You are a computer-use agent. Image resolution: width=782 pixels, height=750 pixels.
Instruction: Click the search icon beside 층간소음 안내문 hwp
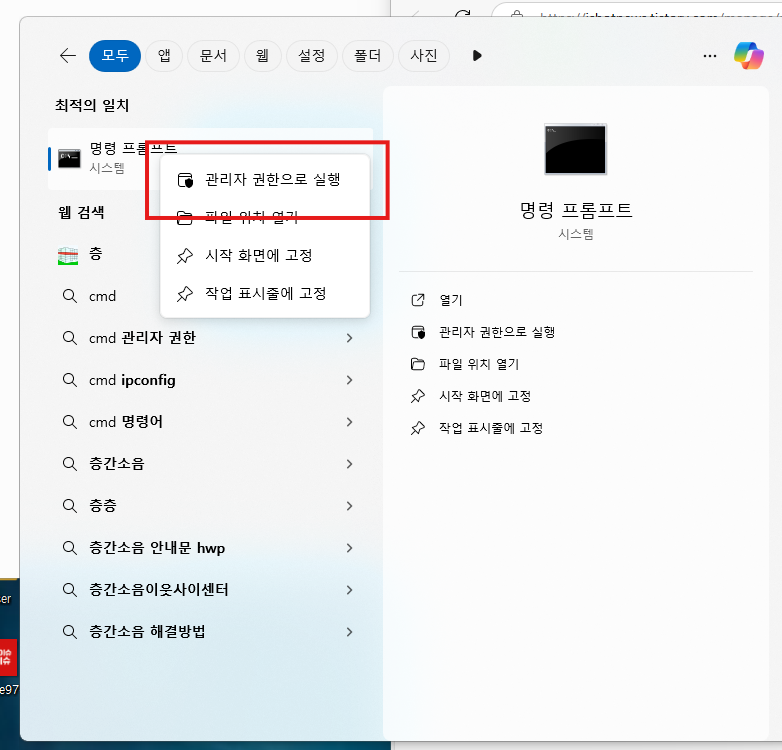point(69,548)
